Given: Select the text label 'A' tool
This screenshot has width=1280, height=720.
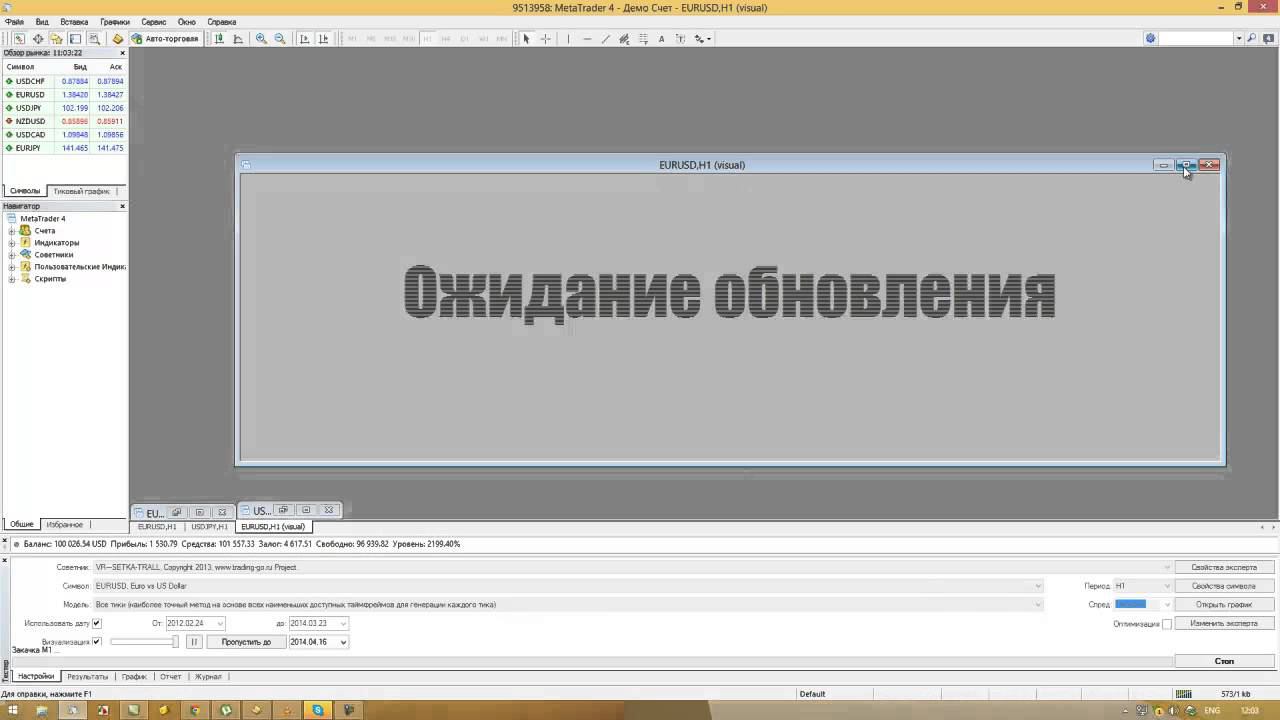Looking at the screenshot, I should [661, 39].
